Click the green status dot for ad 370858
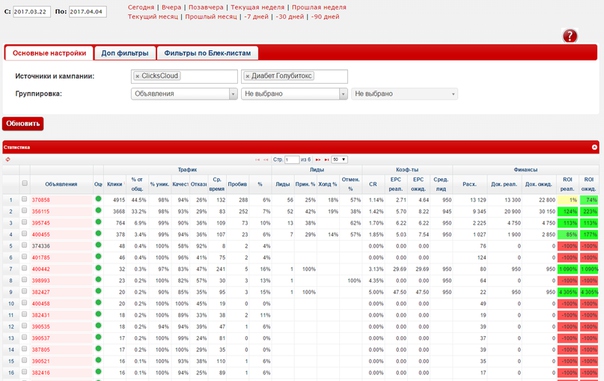Screen dimensions: 604x381 pyautogui.click(x=98, y=199)
